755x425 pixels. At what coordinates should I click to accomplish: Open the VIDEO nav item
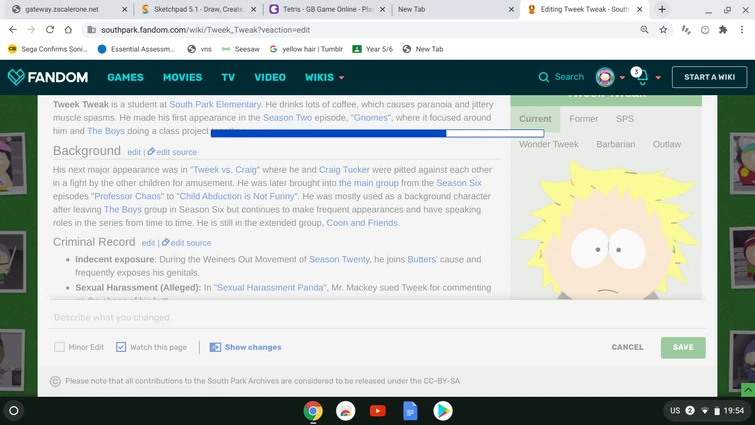click(x=270, y=77)
